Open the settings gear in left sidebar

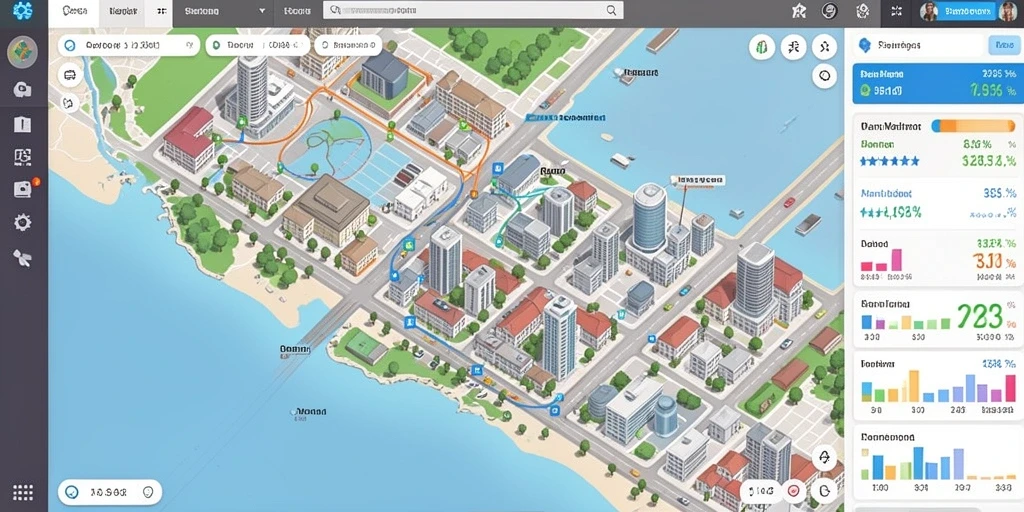[22, 223]
